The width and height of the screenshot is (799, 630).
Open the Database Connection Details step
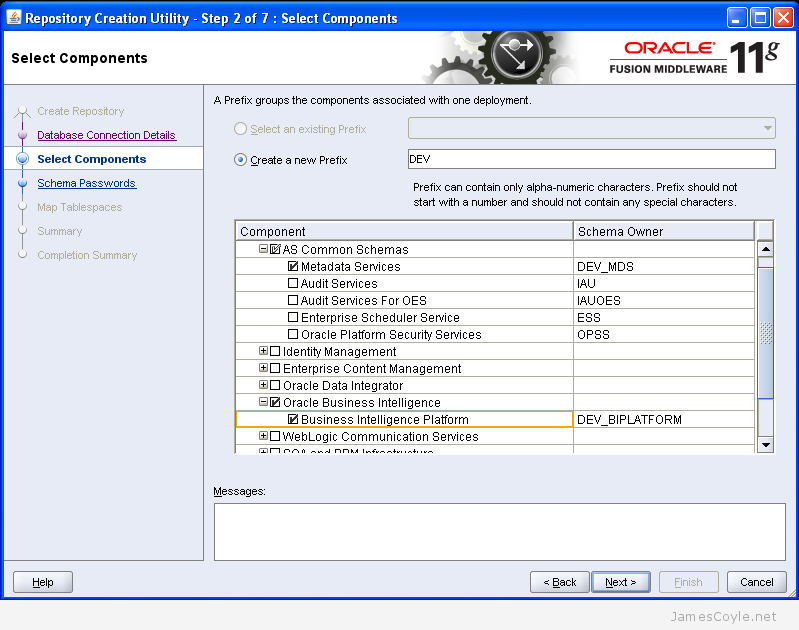click(106, 135)
